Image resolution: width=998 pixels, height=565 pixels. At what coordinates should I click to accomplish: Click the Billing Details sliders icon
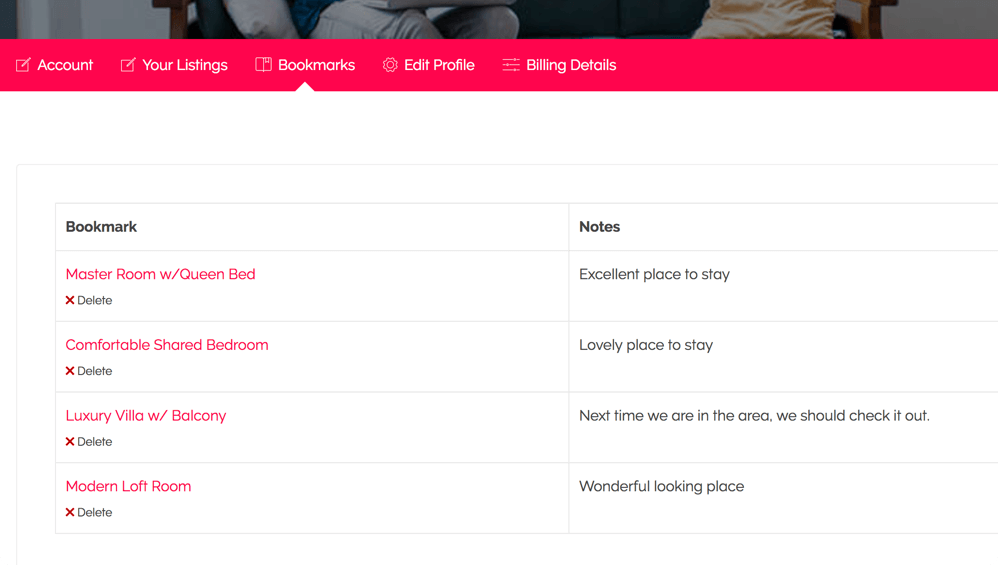coord(511,65)
